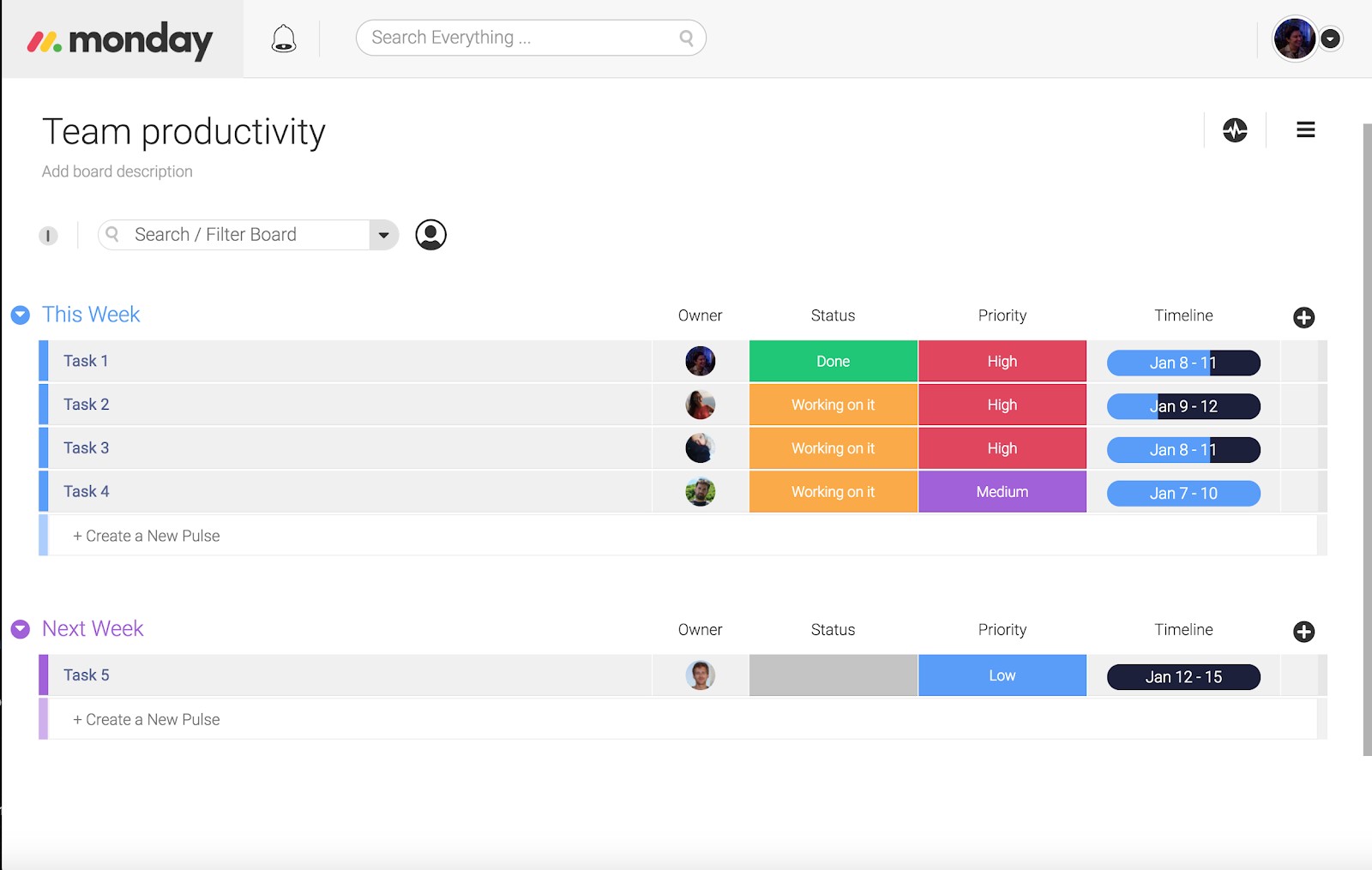Viewport: 1372px width, 870px height.
Task: Collapse the This Week group
Action: [x=21, y=315]
